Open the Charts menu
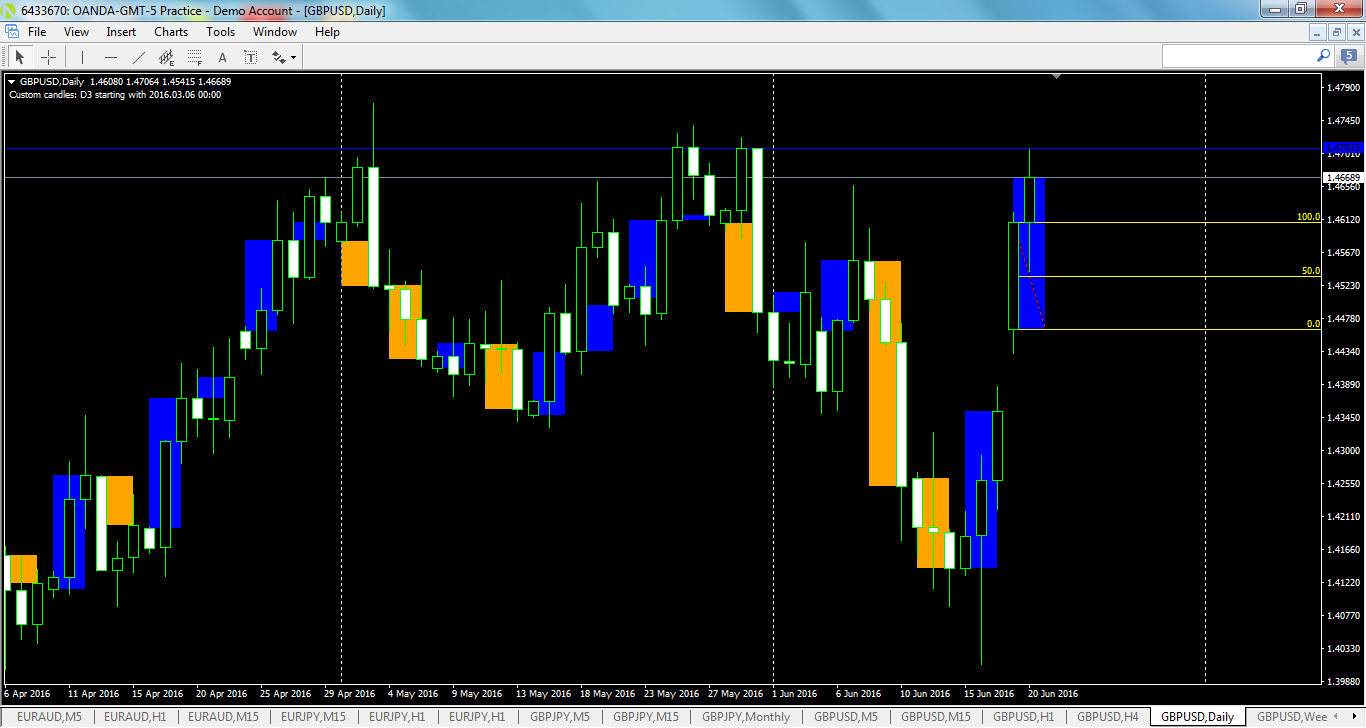This screenshot has width=1366, height=728. click(170, 31)
